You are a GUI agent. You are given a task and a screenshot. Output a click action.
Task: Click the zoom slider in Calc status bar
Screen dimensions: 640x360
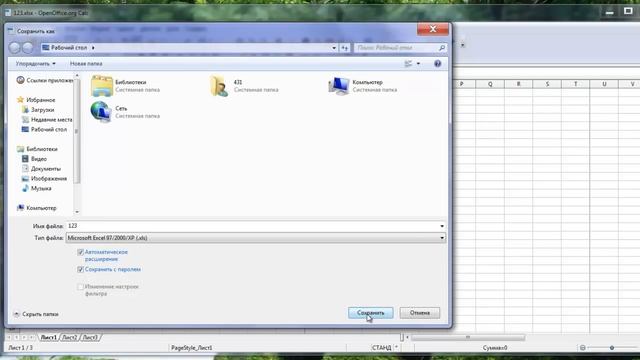[612, 348]
